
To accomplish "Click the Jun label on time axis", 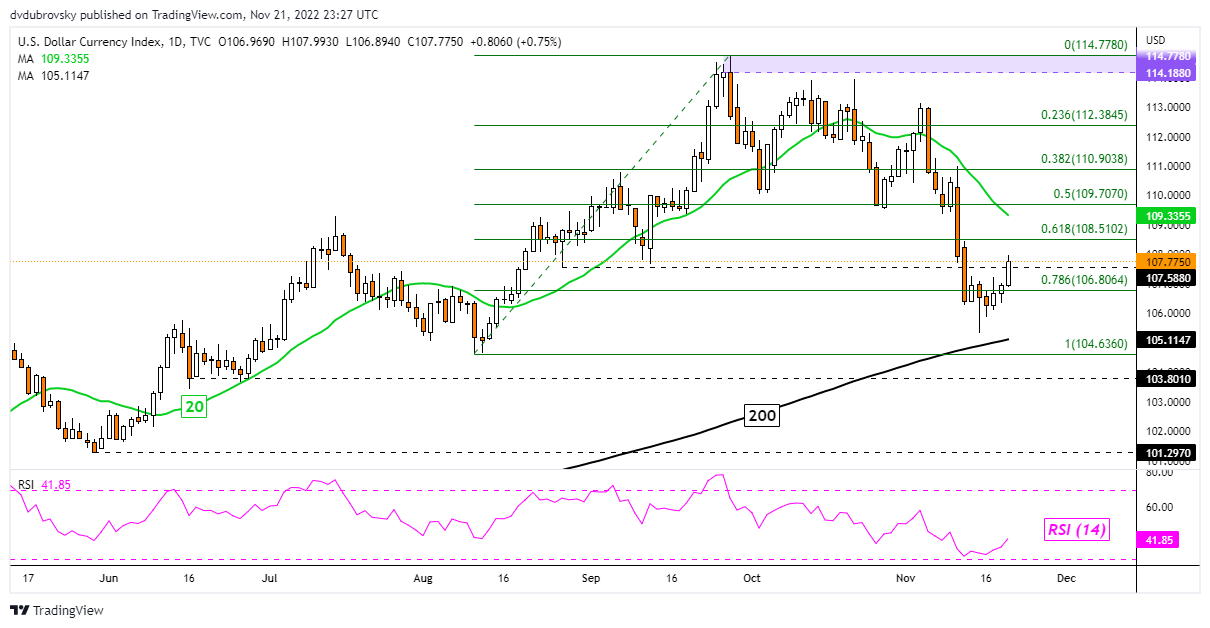I will coord(109,578).
